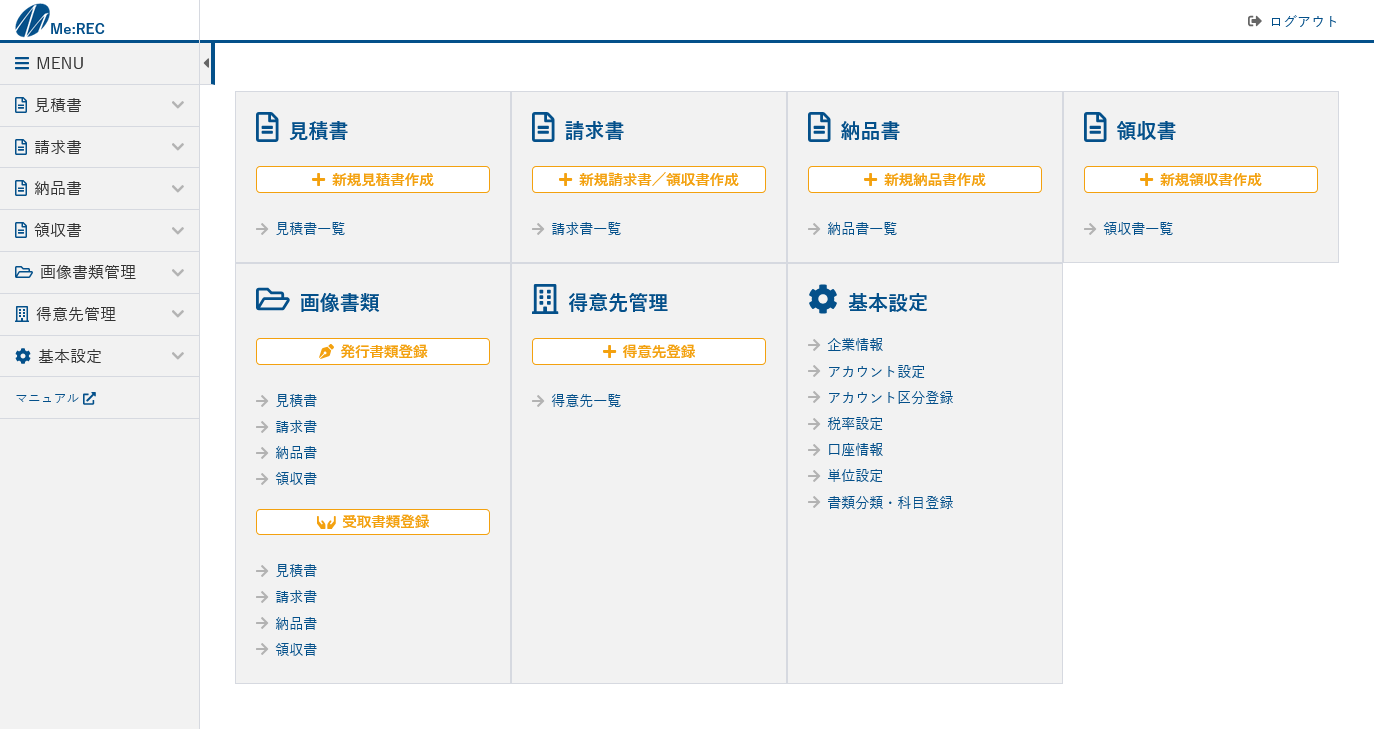The height and width of the screenshot is (729, 1374).
Task: Open the 見積書一覧 link
Action: (310, 229)
